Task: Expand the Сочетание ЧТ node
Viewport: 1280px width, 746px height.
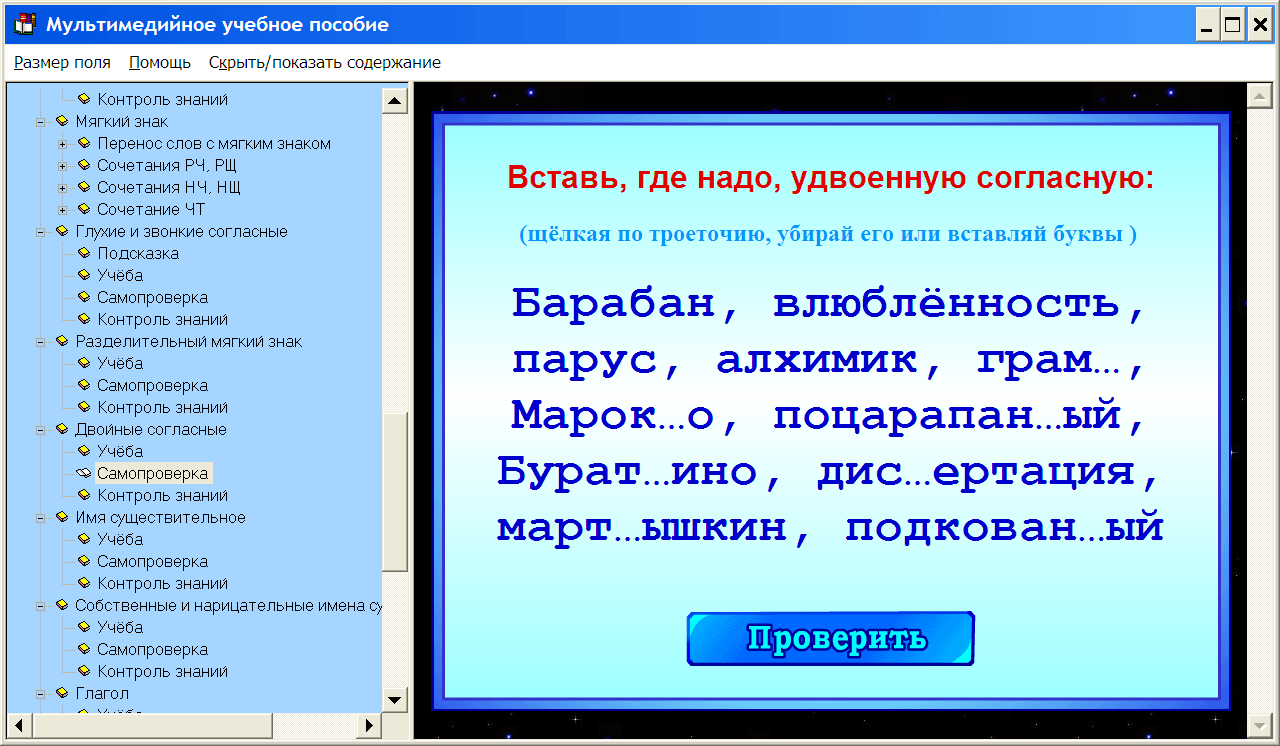Action: (x=63, y=209)
